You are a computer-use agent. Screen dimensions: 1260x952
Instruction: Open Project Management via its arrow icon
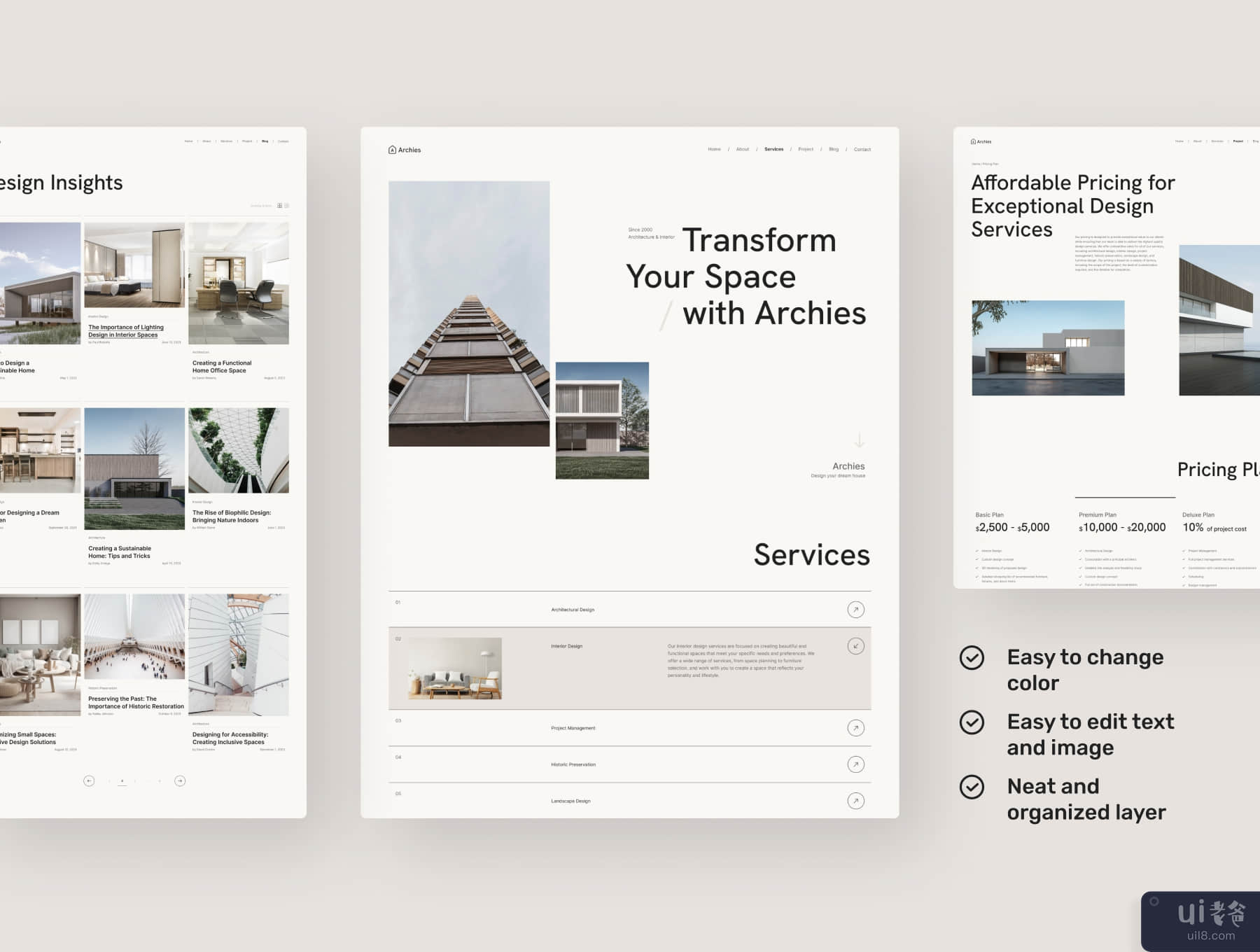(855, 728)
